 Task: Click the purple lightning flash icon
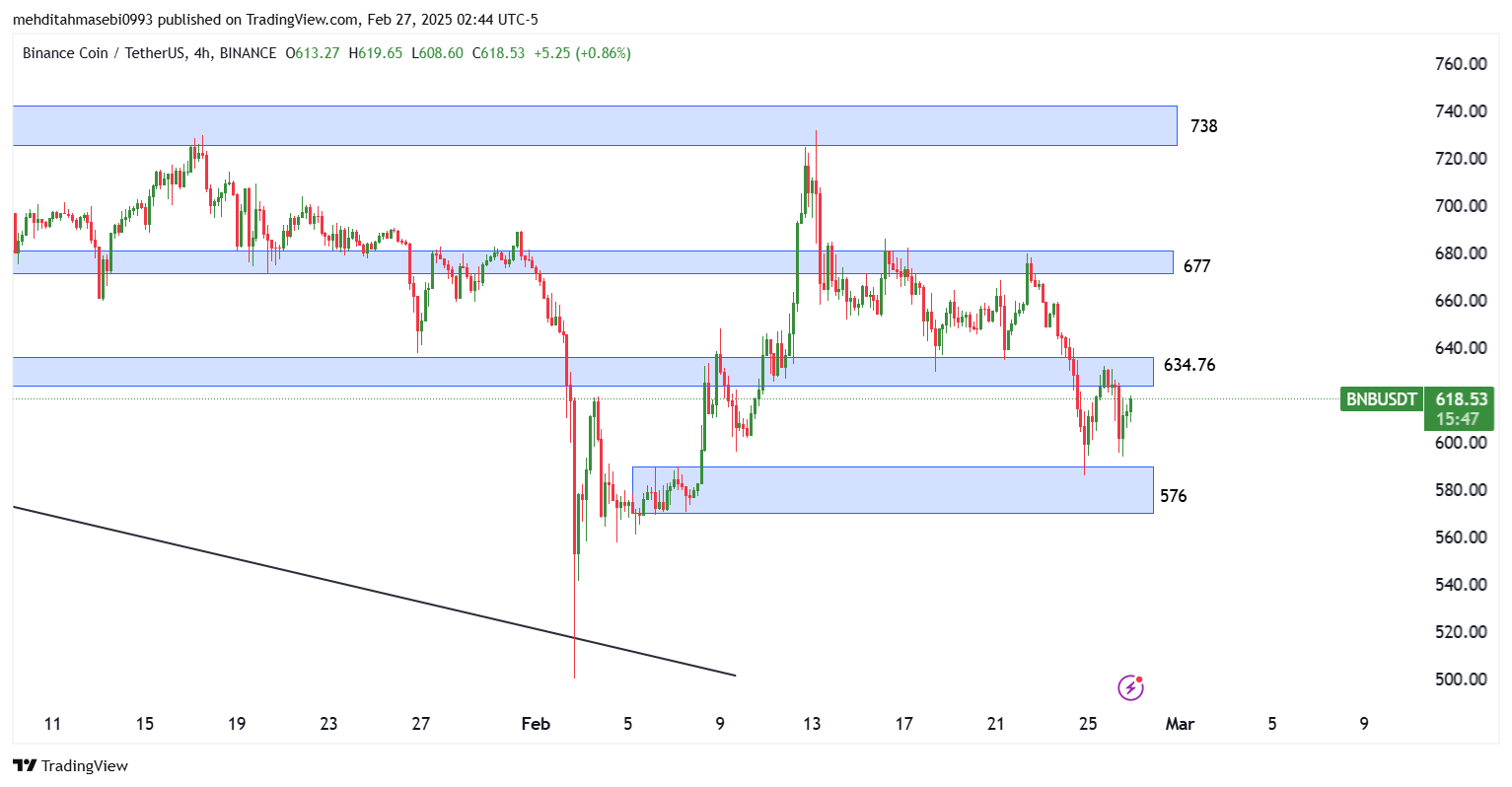[1130, 687]
